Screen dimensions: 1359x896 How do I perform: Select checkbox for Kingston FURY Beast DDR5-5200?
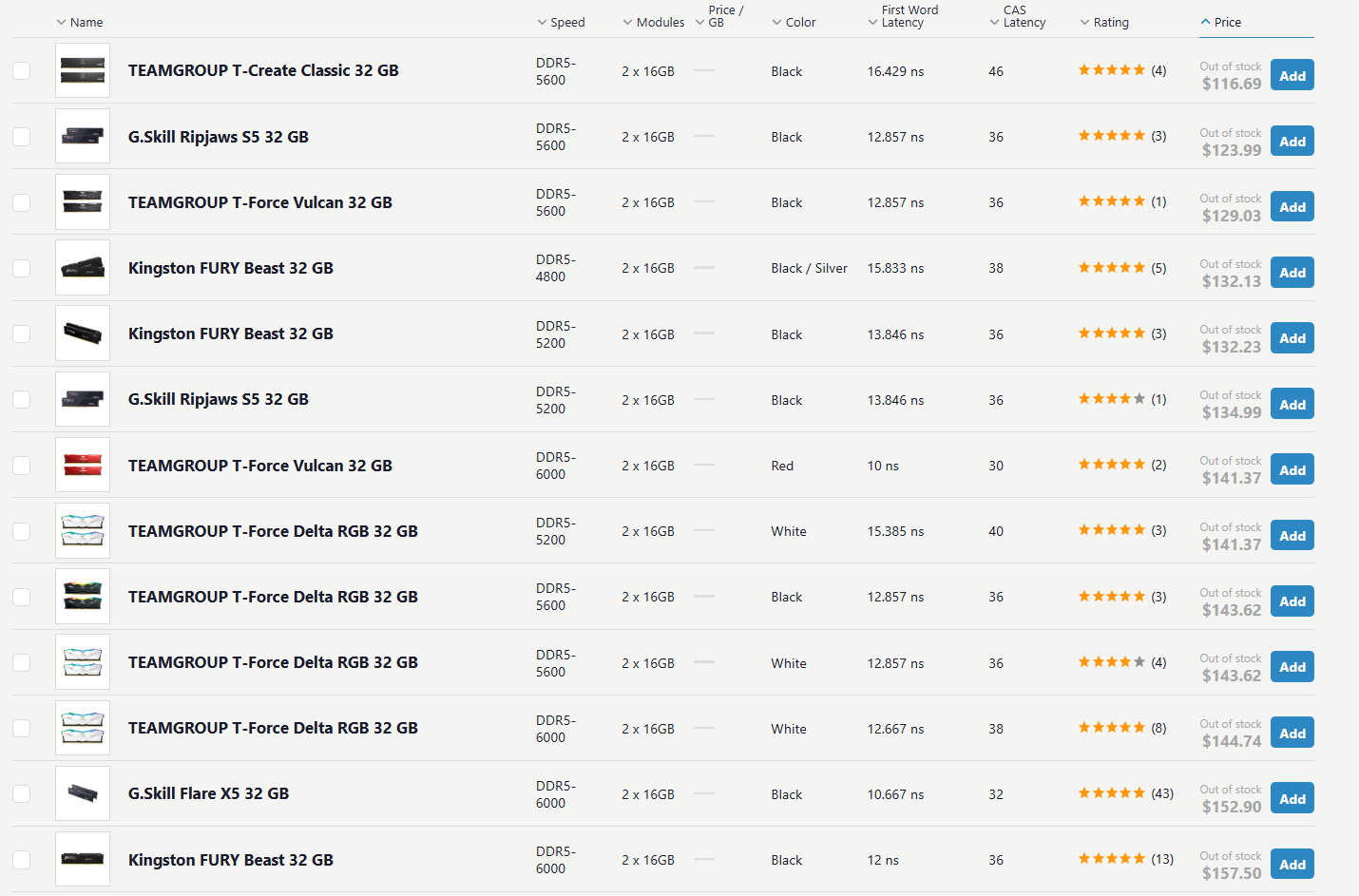(x=21, y=334)
